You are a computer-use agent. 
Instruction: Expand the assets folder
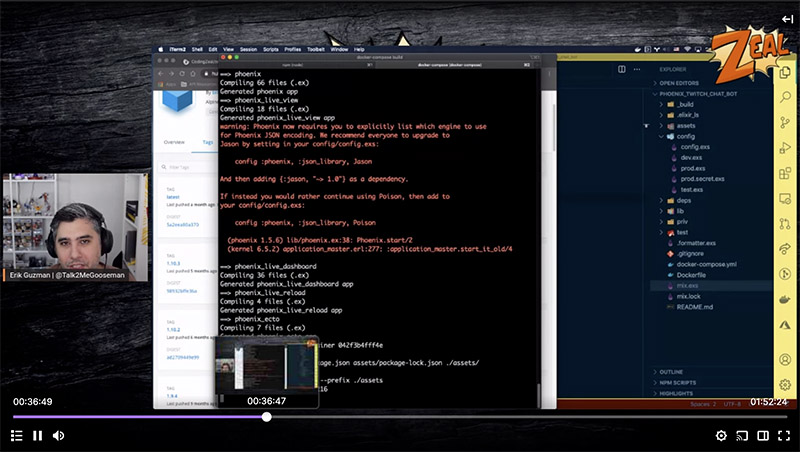click(x=685, y=125)
